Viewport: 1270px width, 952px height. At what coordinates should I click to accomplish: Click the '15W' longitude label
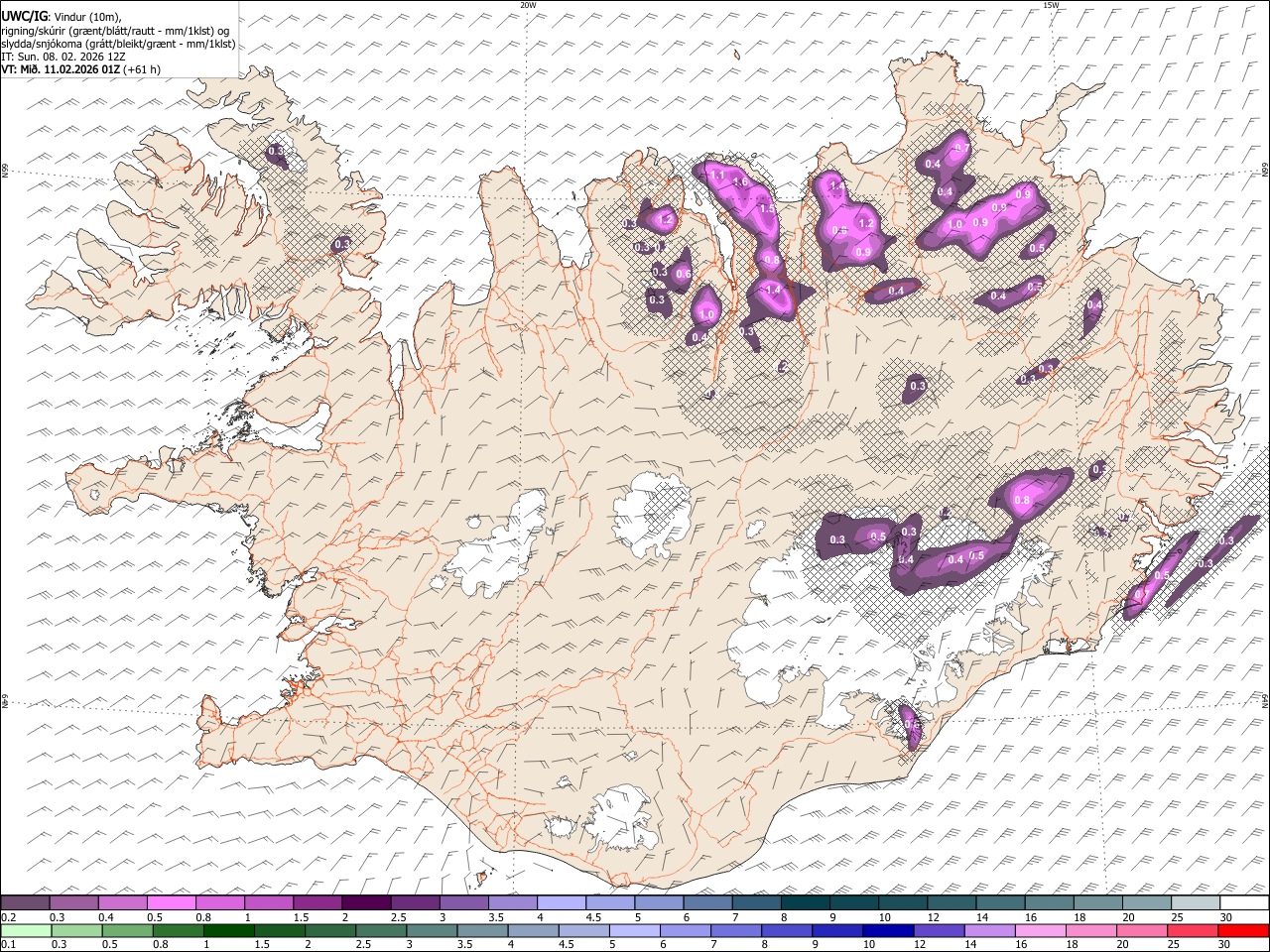(x=1051, y=5)
